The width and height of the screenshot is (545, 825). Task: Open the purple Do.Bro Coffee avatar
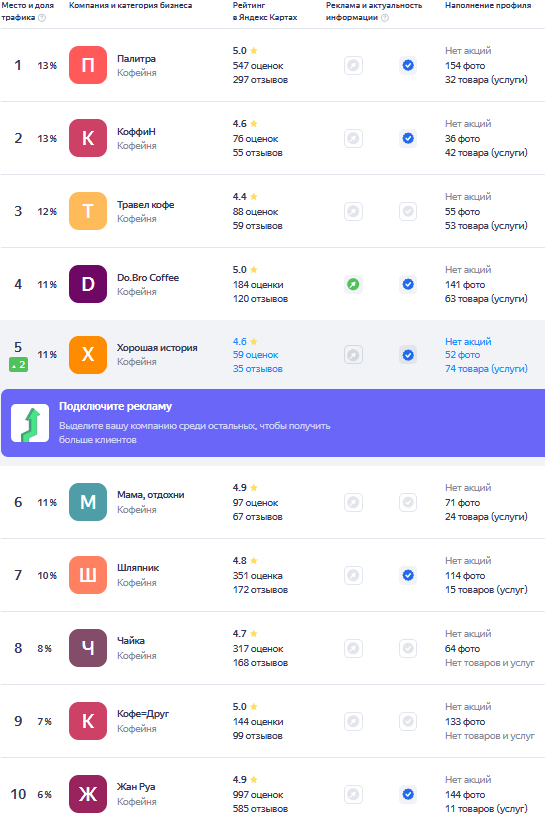click(x=88, y=284)
